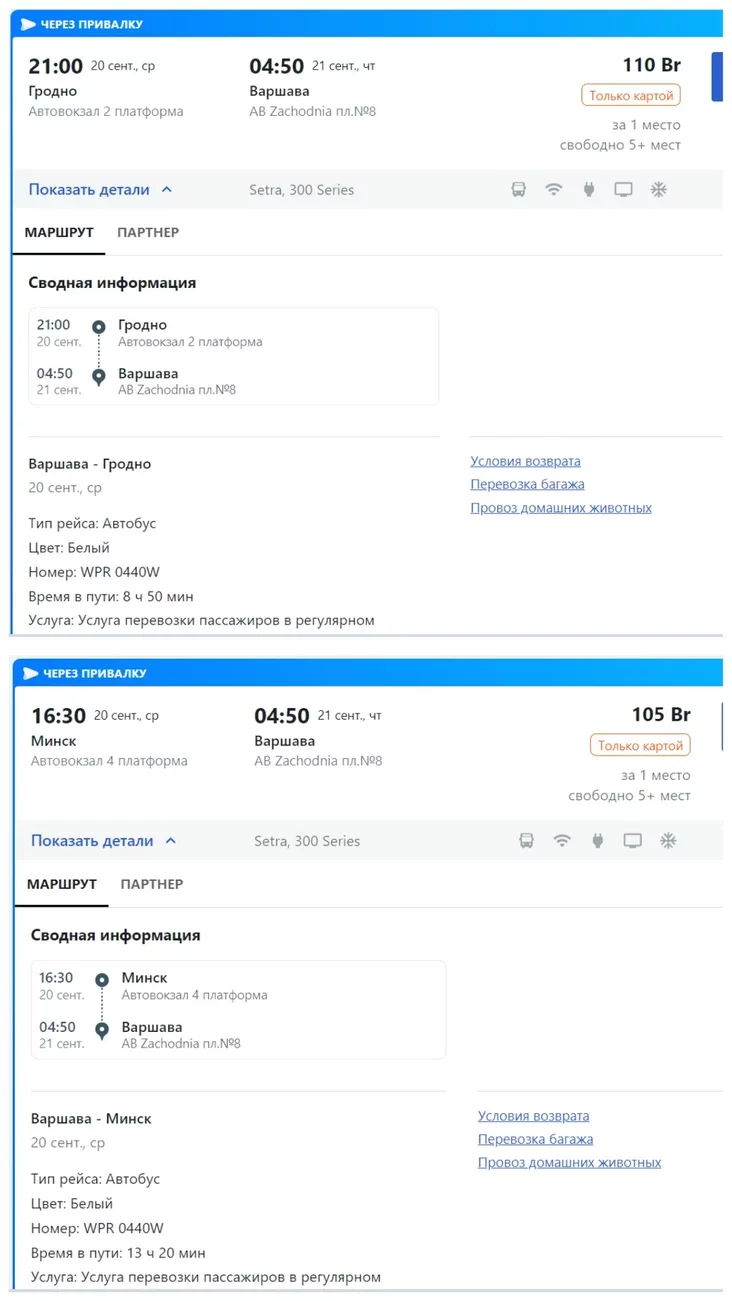Click the power plug icon in the Grodno trip
This screenshot has width=732, height=1301.
coord(589,190)
